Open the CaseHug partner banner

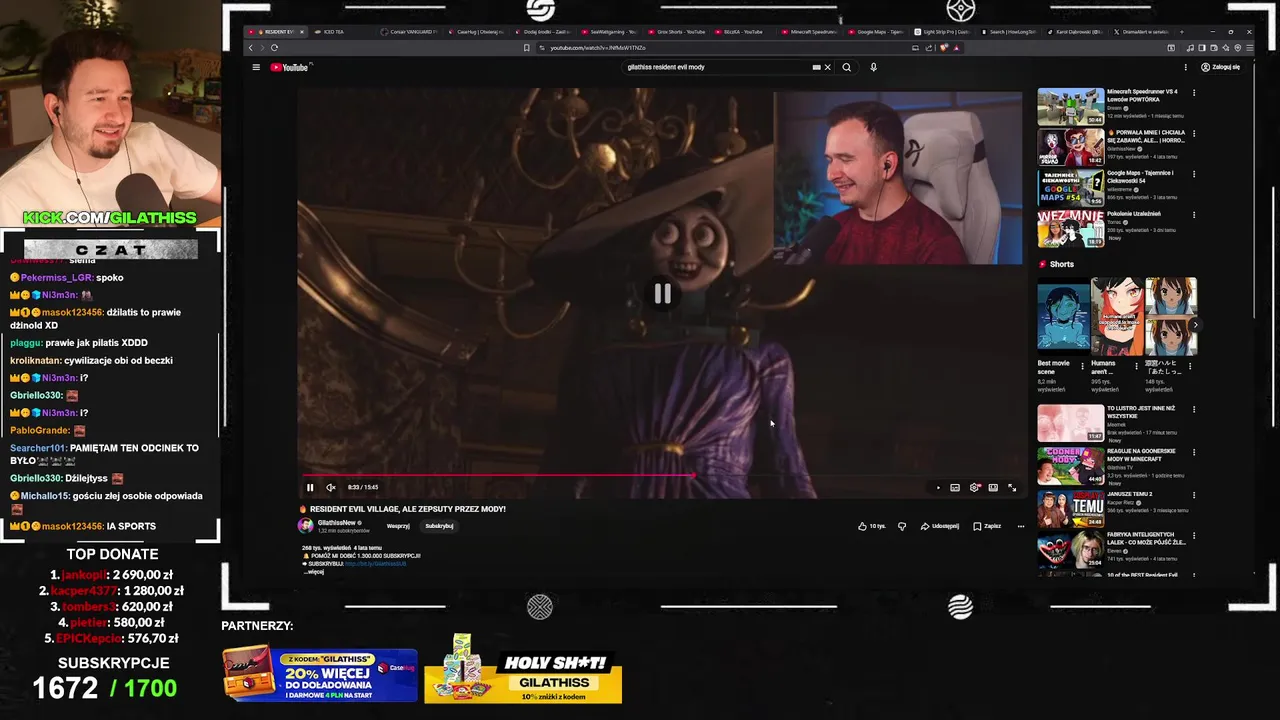pos(320,674)
